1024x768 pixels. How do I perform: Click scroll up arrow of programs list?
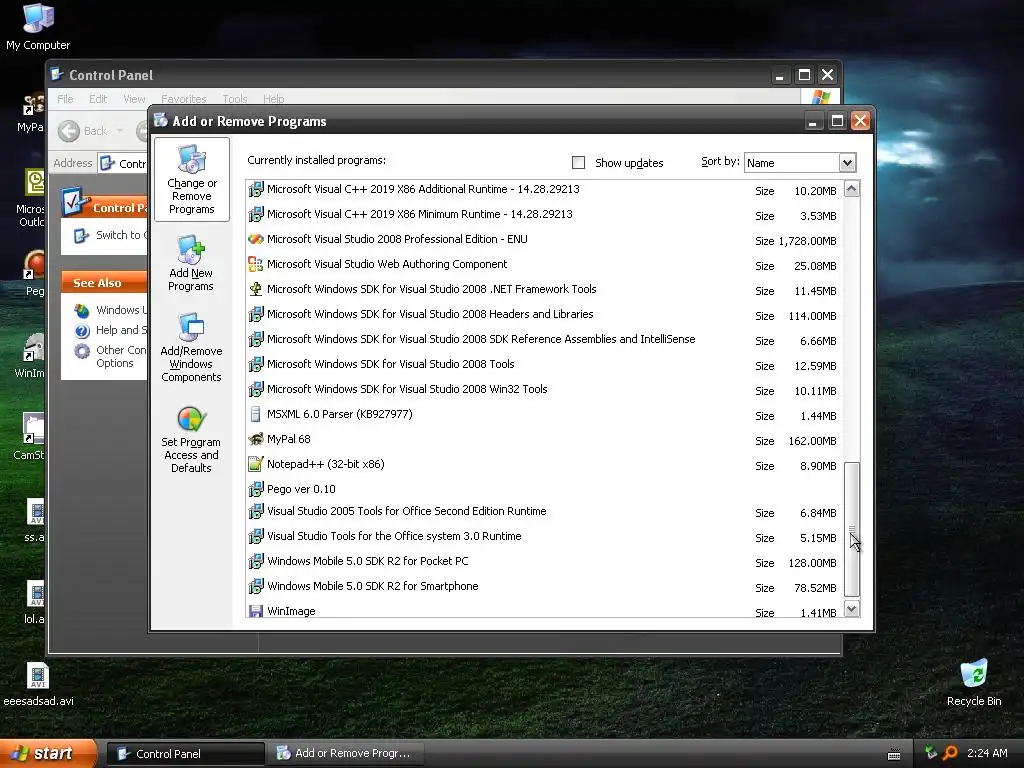tap(852, 189)
